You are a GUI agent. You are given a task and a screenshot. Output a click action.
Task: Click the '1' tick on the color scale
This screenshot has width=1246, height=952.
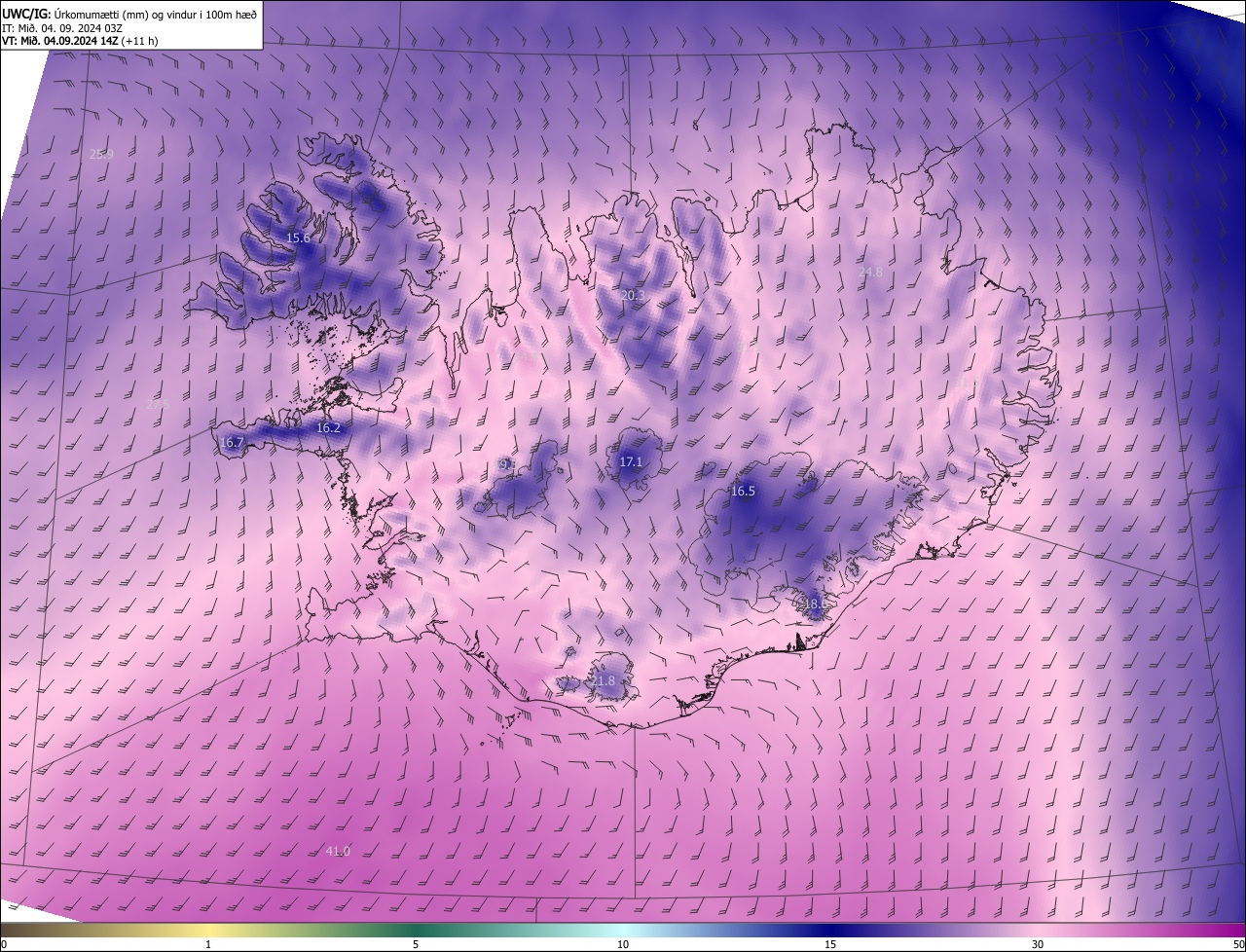point(208,944)
